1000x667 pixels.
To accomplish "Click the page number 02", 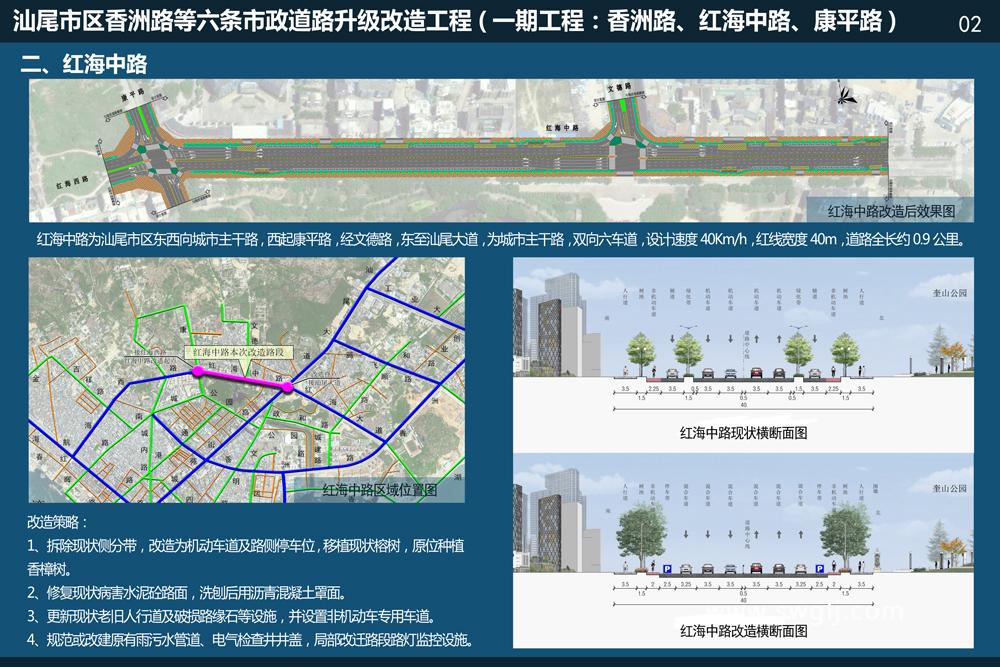I will [x=969, y=24].
